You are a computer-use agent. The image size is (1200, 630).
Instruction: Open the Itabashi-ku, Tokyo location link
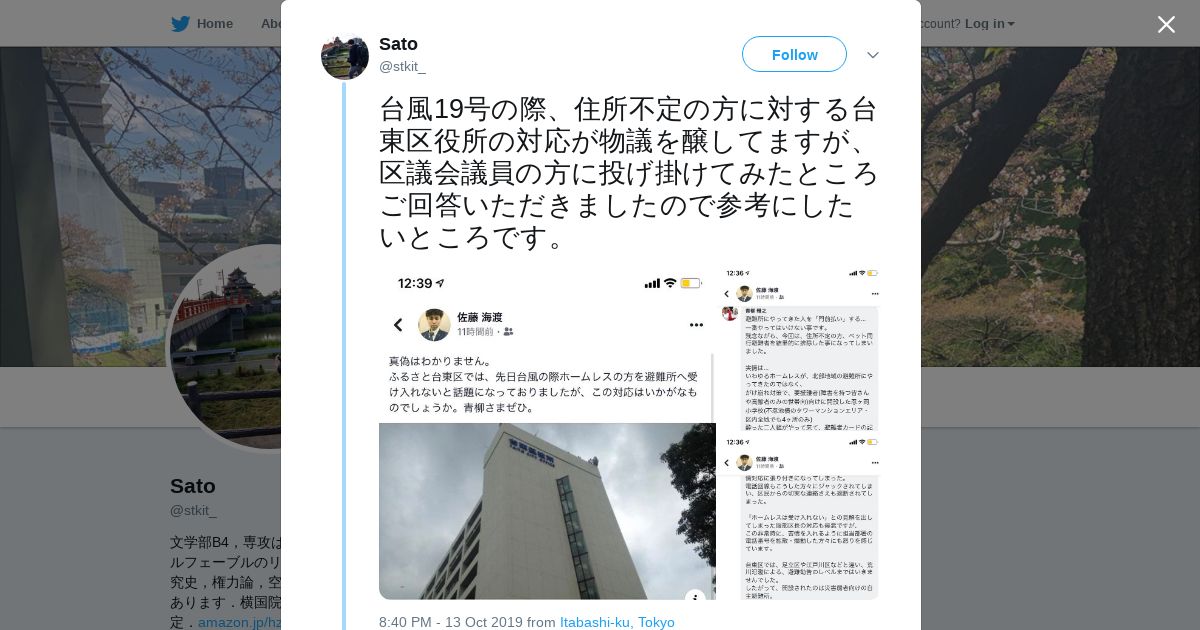pos(617,622)
